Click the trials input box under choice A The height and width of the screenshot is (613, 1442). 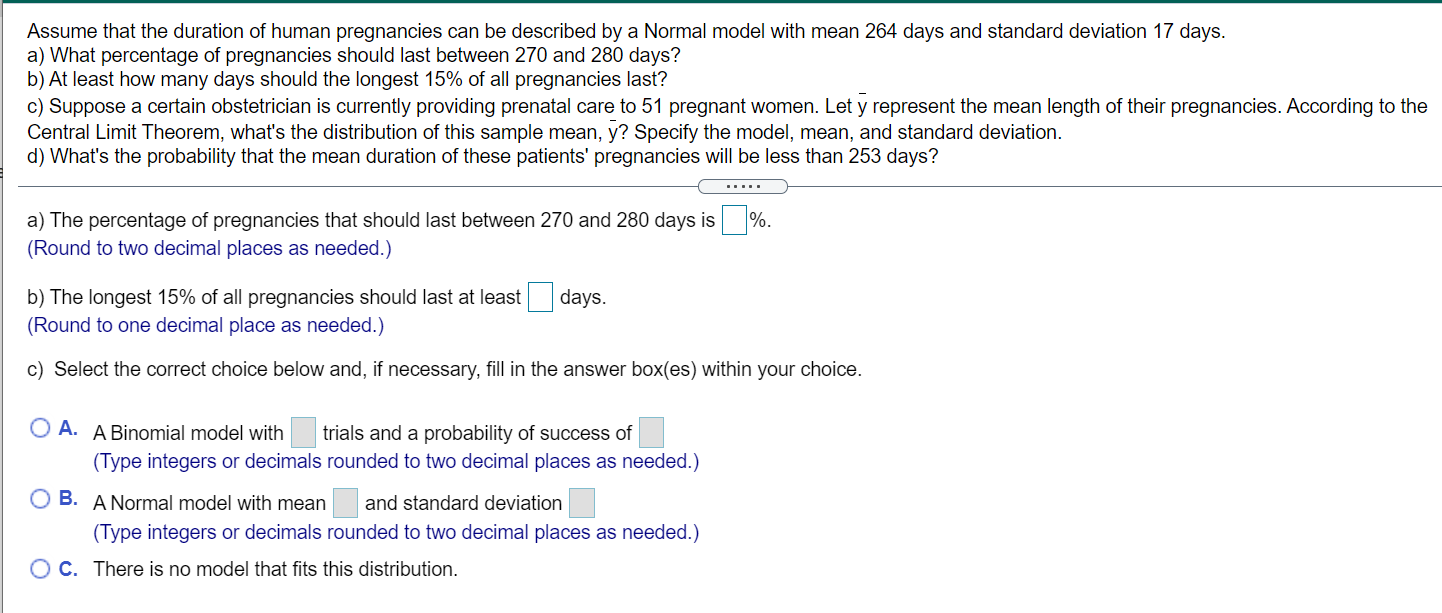pyautogui.click(x=303, y=431)
